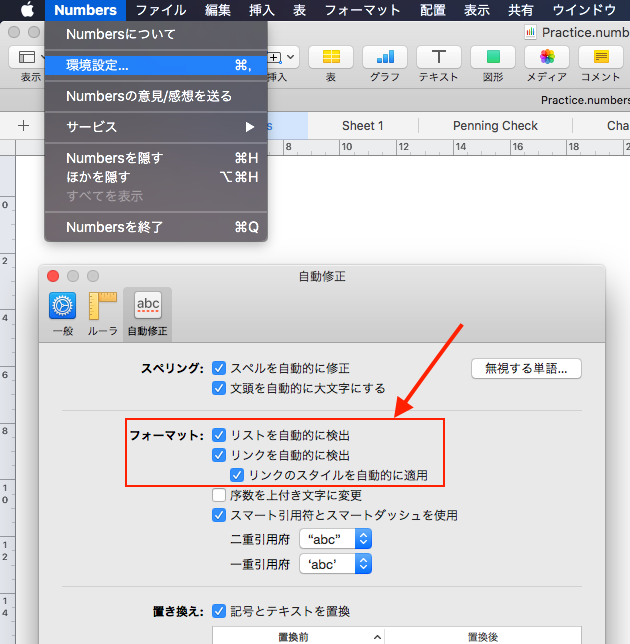The image size is (630, 644).
Task: Click the 図形 (Shape) toolbar icon
Action: coord(493,57)
